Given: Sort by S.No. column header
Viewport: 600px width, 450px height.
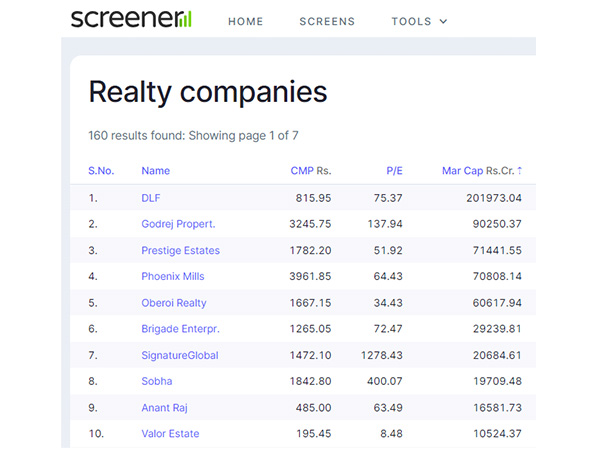Looking at the screenshot, I should coord(101,171).
